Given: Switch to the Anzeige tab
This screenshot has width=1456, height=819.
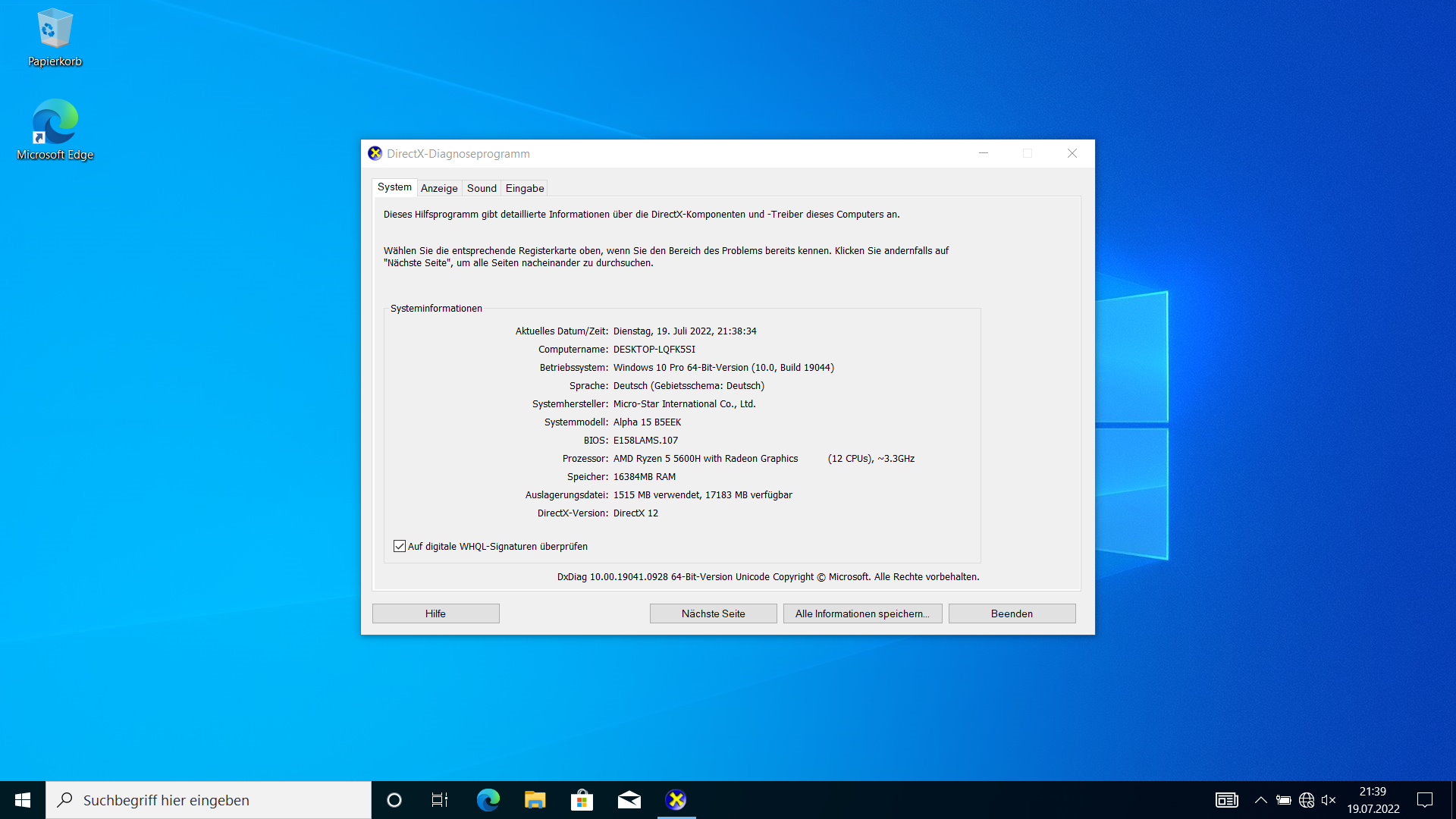Looking at the screenshot, I should click(x=439, y=188).
